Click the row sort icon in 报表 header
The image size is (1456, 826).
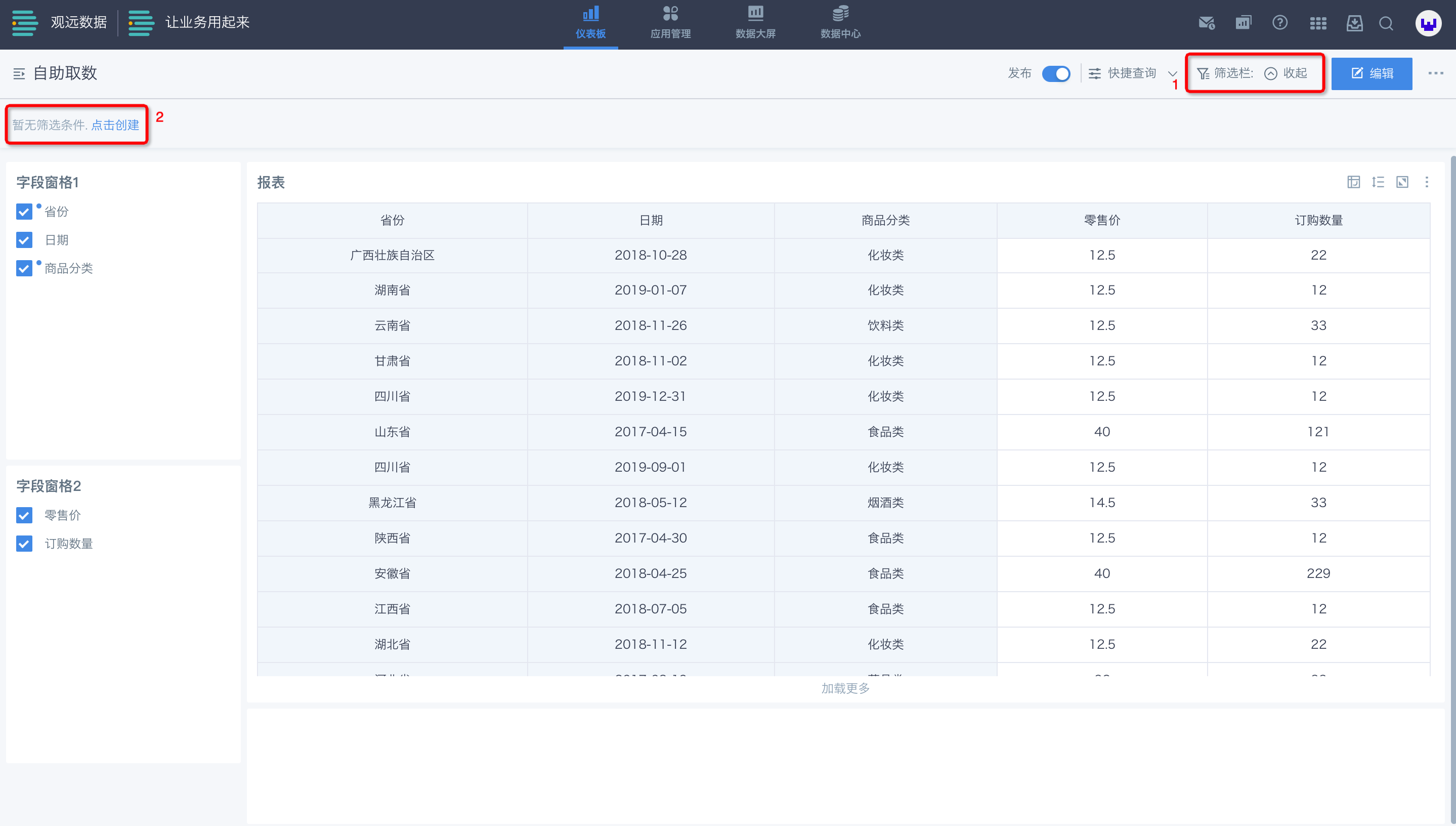[x=1378, y=182]
